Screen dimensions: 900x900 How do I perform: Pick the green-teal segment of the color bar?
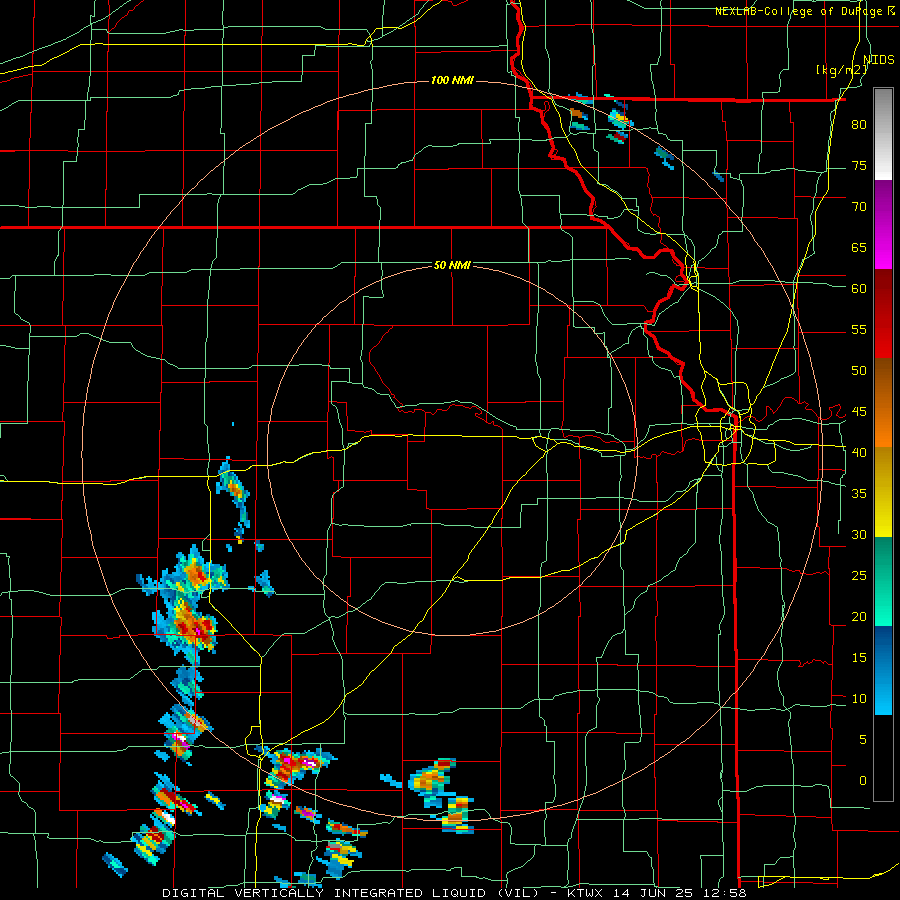click(x=883, y=581)
